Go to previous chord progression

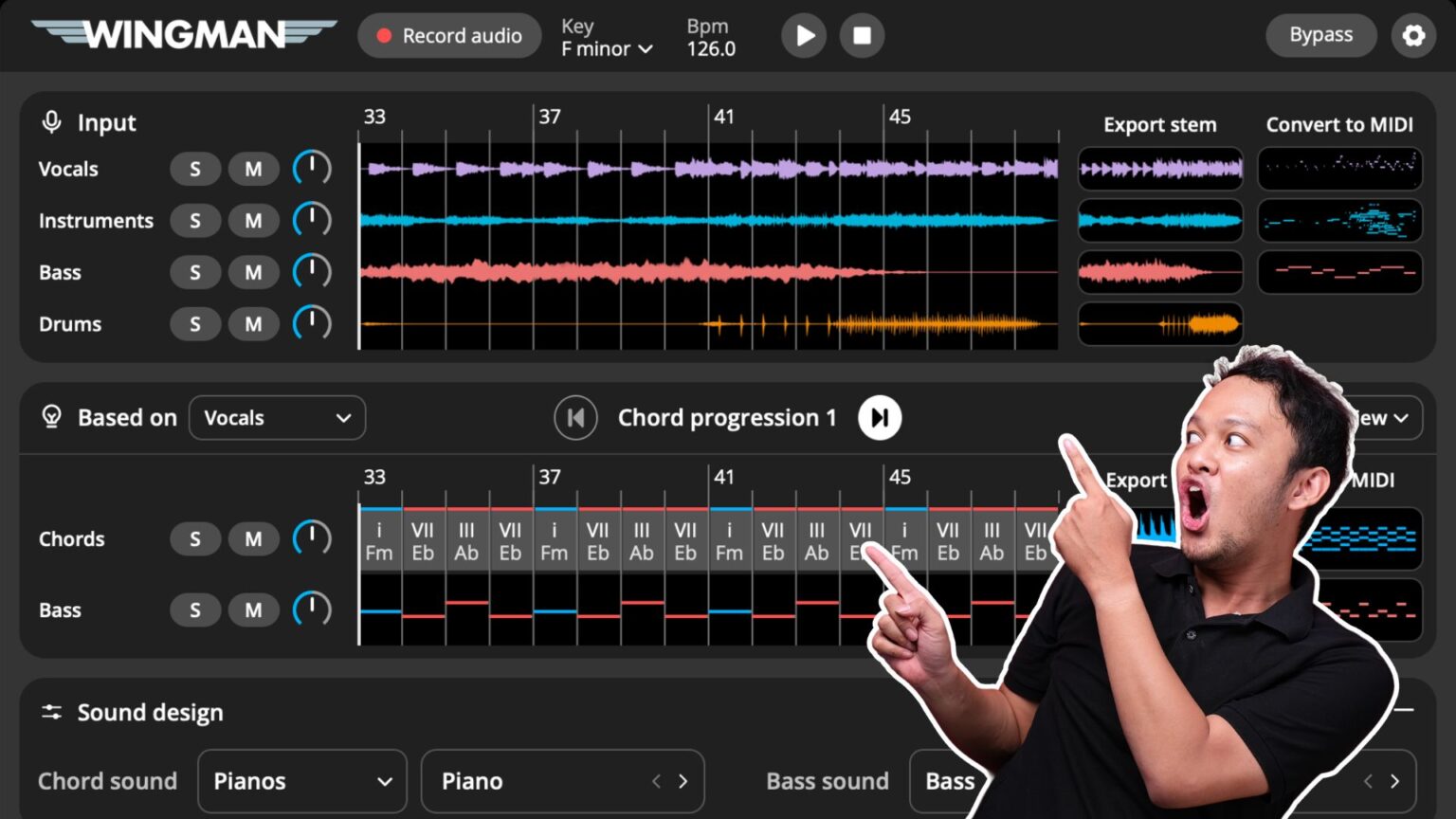tap(575, 418)
